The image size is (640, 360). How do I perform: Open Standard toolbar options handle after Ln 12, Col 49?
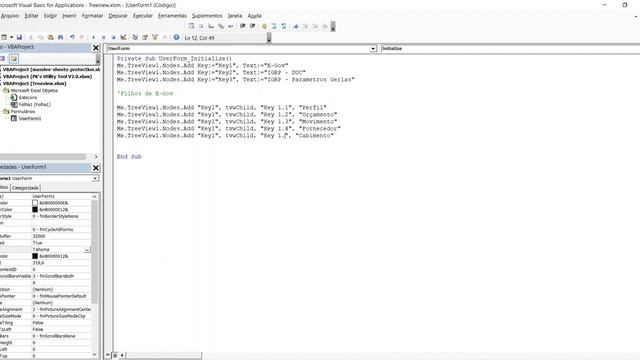tap(269, 38)
